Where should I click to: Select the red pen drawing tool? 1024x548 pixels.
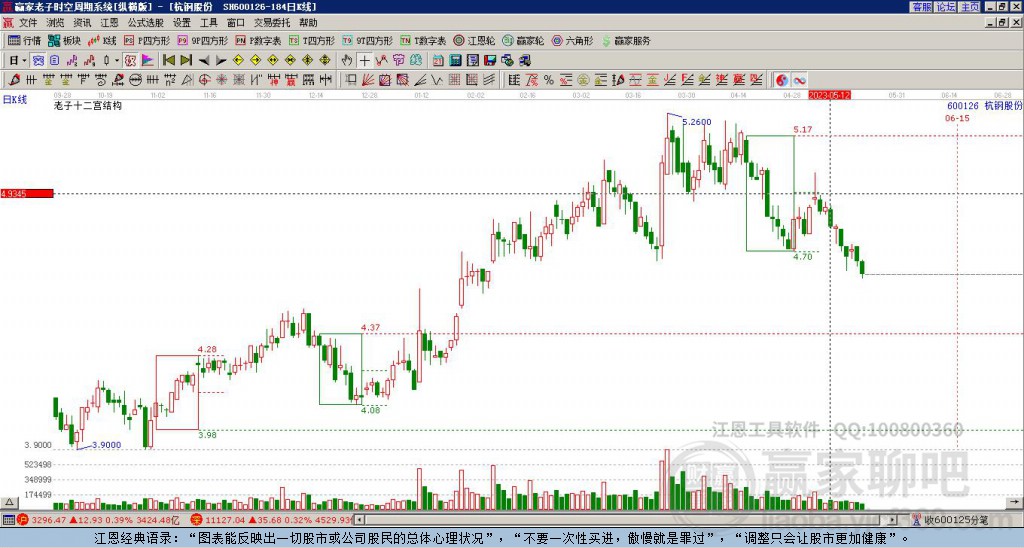[14, 80]
